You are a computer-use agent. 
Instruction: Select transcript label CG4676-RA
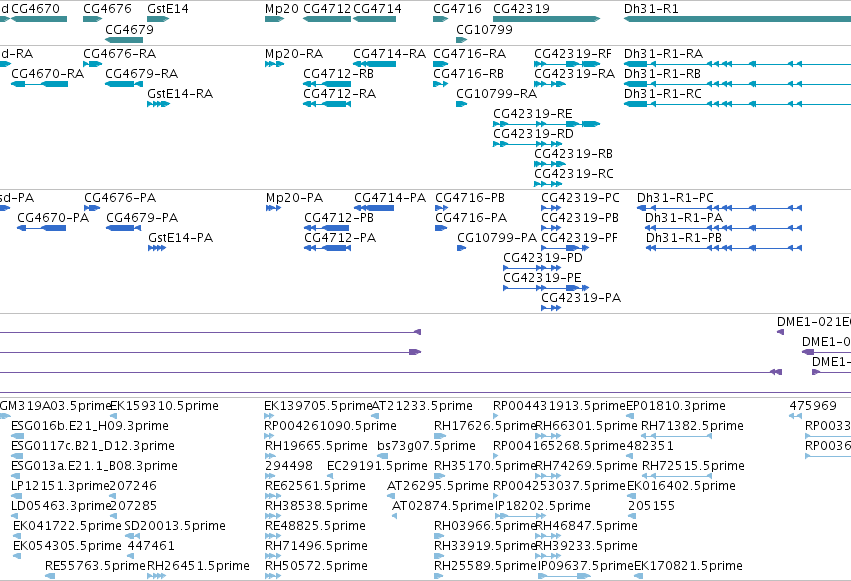[x=119, y=54]
